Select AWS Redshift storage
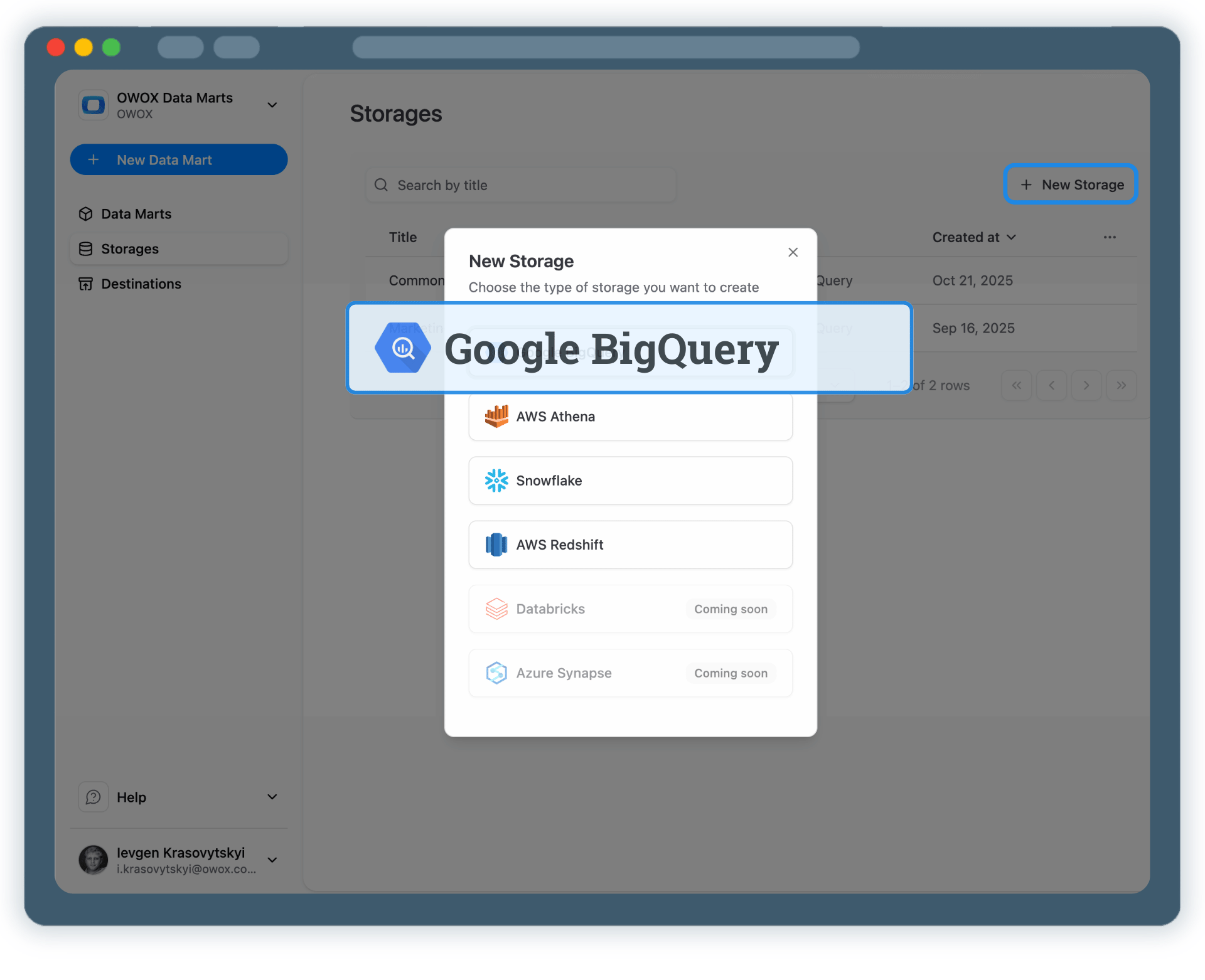 (629, 545)
